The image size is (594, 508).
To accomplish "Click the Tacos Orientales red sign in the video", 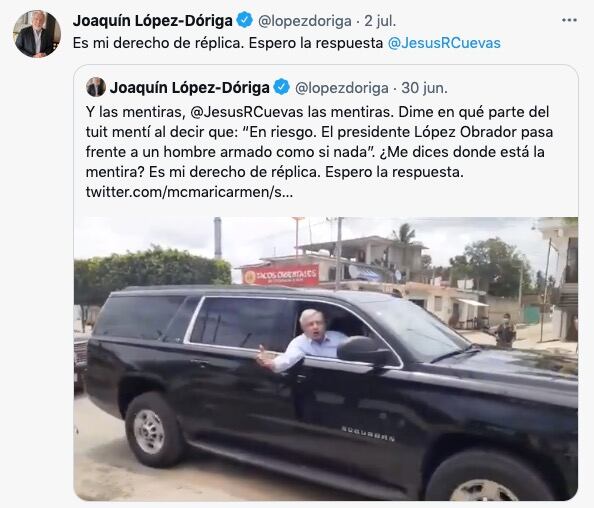I will click(x=281, y=275).
